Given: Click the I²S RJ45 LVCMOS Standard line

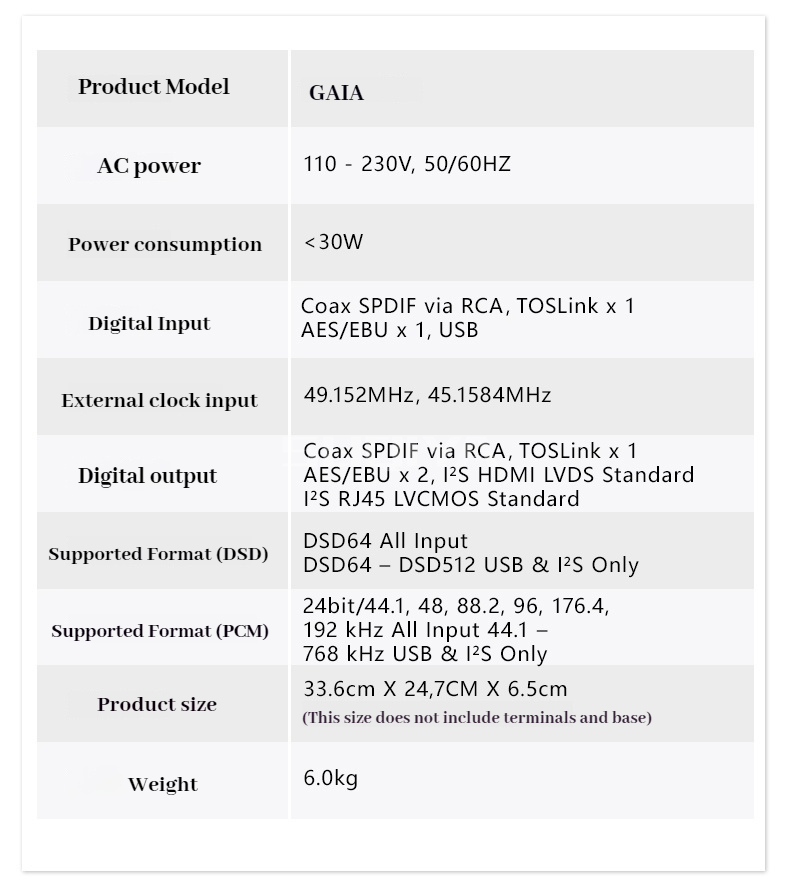Looking at the screenshot, I should coord(441,498).
